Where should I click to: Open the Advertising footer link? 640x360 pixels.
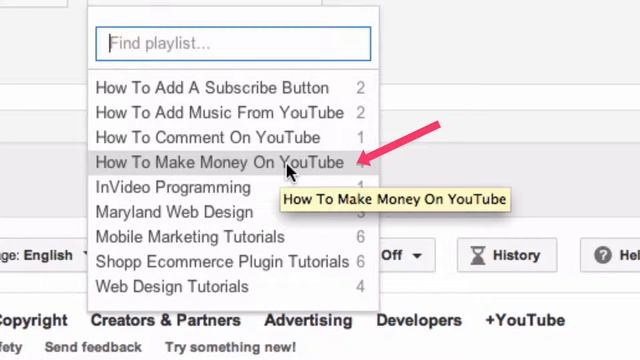pyautogui.click(x=309, y=320)
